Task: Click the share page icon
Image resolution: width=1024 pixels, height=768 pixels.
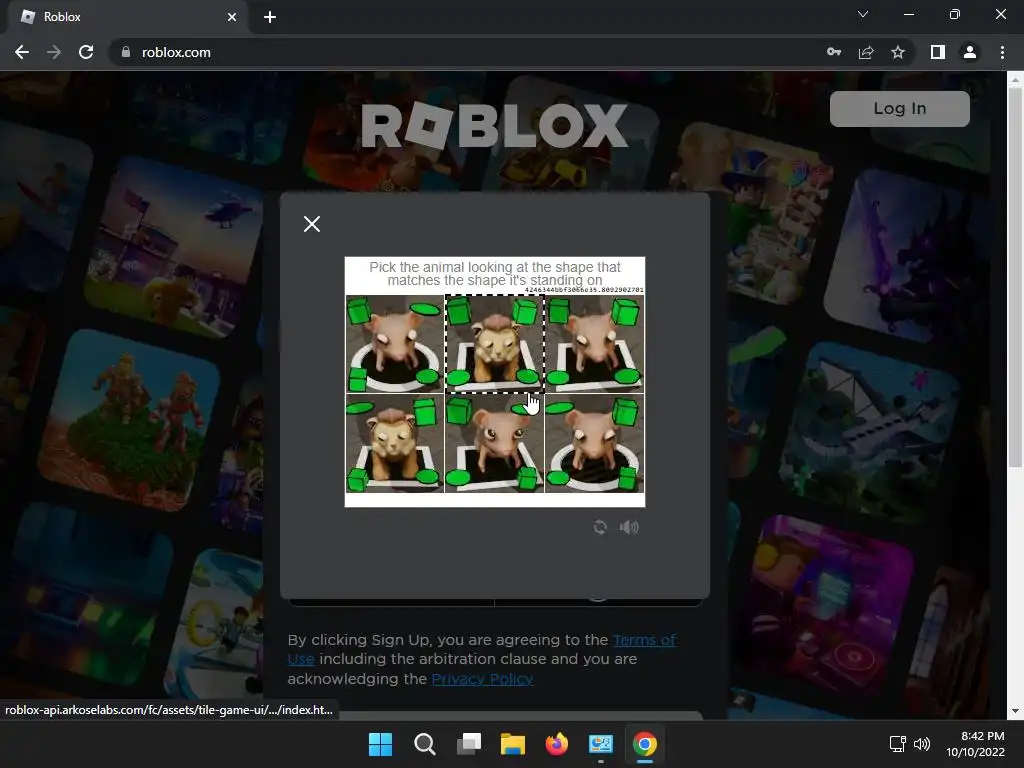Action: pos(866,52)
